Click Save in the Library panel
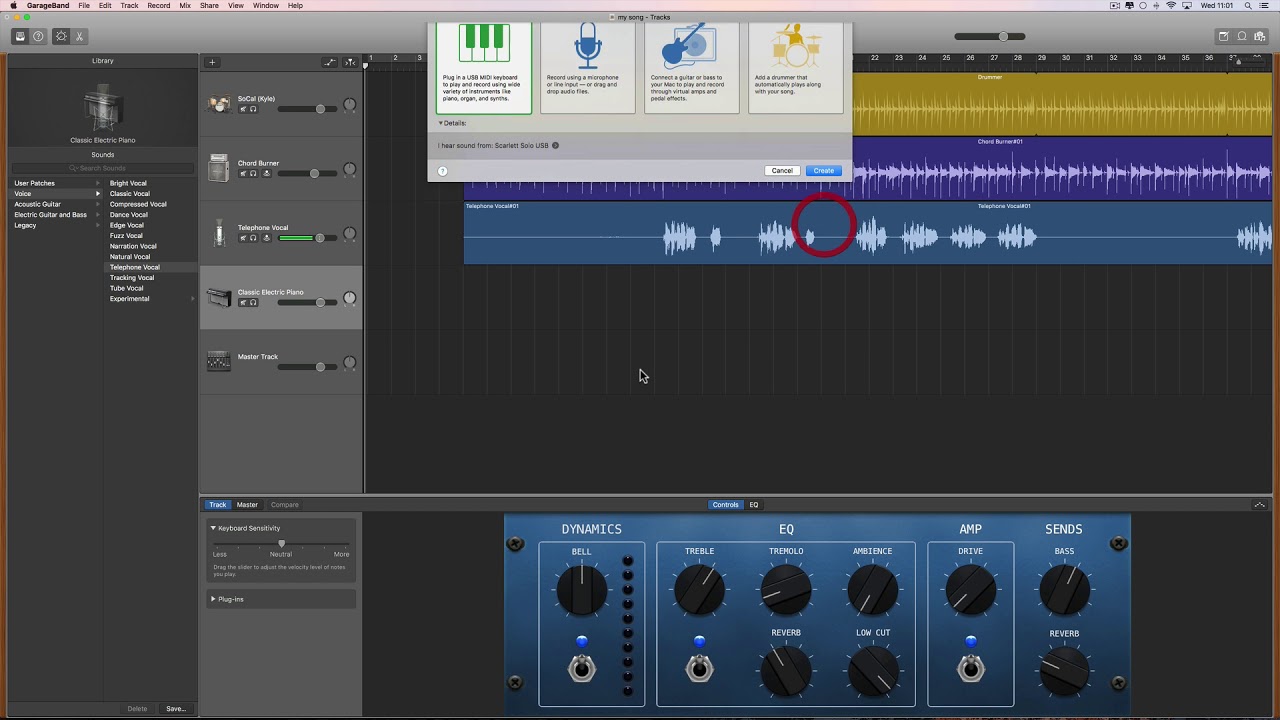1280x720 pixels. point(176,709)
